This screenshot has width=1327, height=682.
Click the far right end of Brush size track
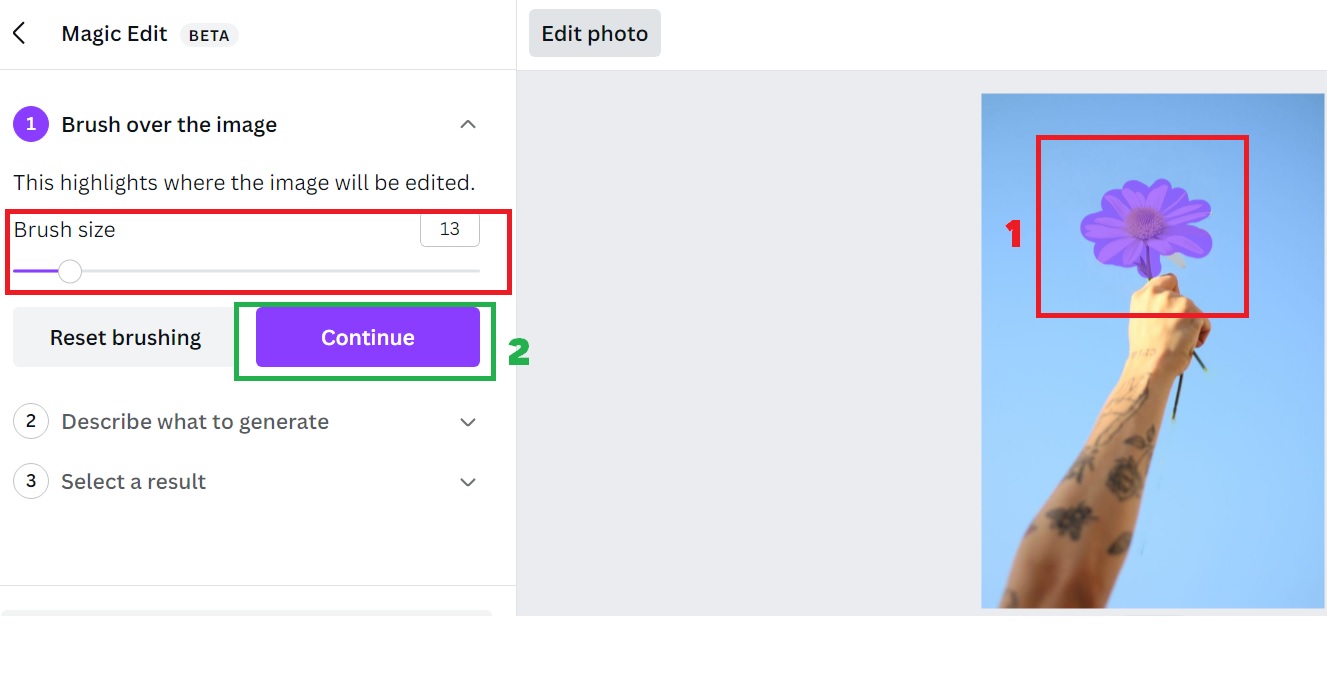477,271
